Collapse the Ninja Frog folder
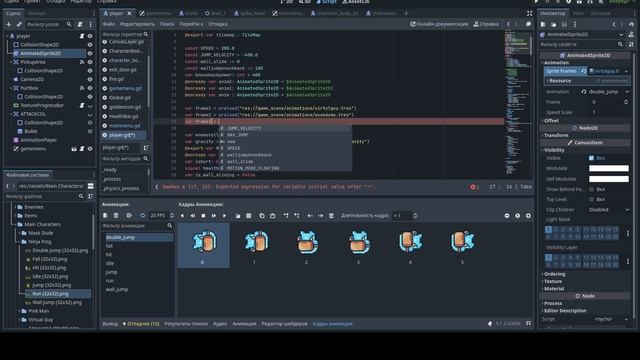Image resolution: width=640 pixels, height=360 pixels. (x=19, y=242)
